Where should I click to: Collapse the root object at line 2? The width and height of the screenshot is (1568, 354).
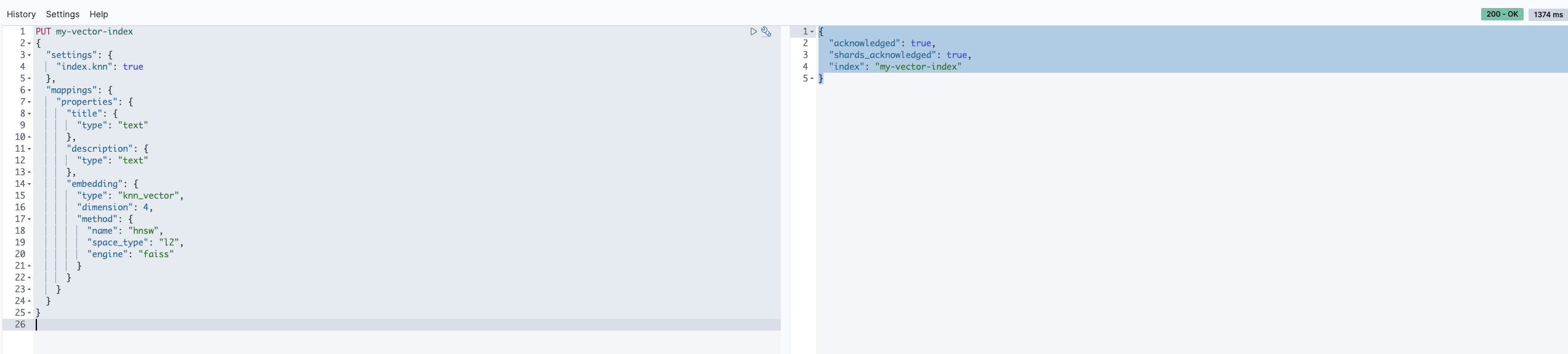29,43
